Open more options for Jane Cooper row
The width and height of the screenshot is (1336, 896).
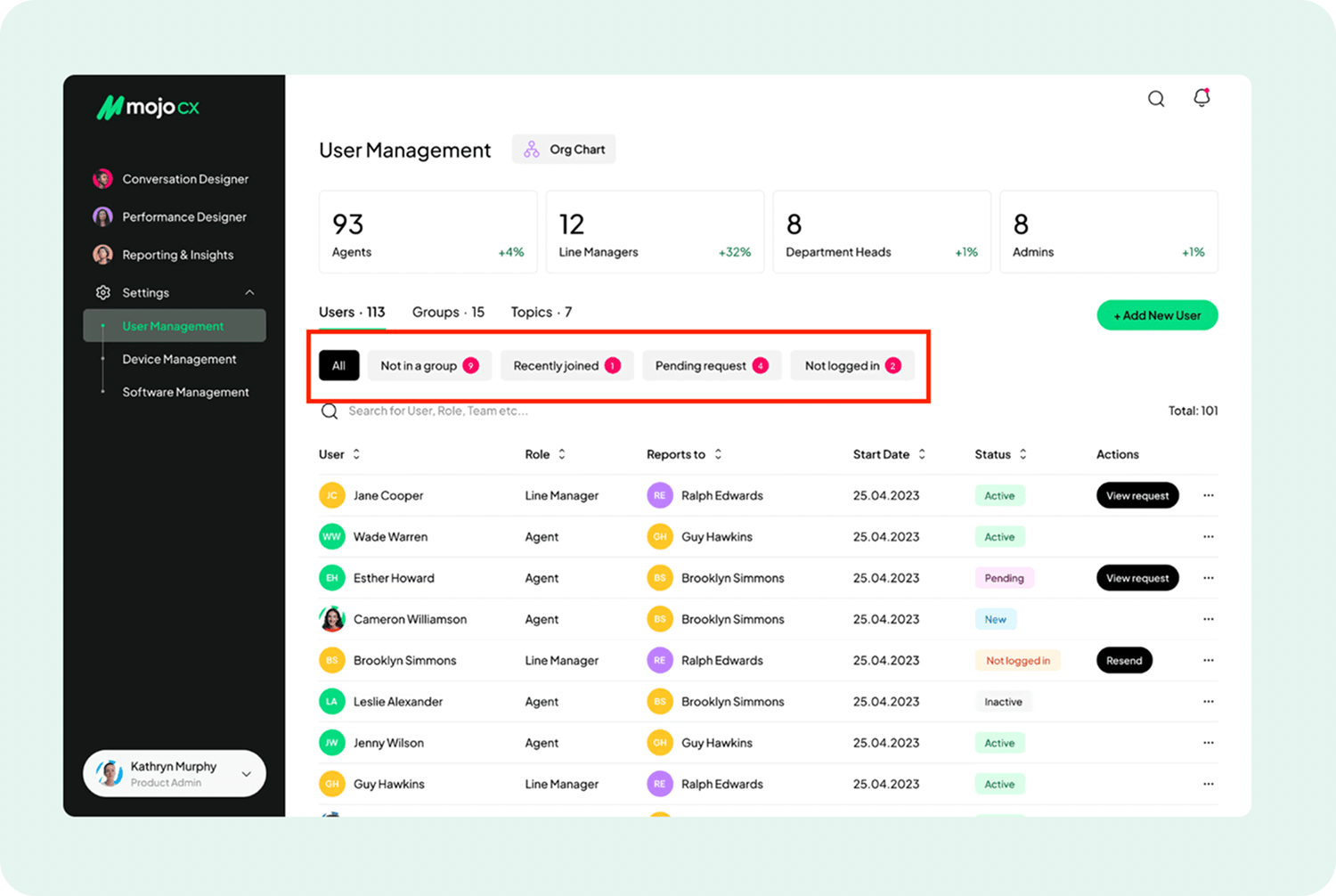1209,495
